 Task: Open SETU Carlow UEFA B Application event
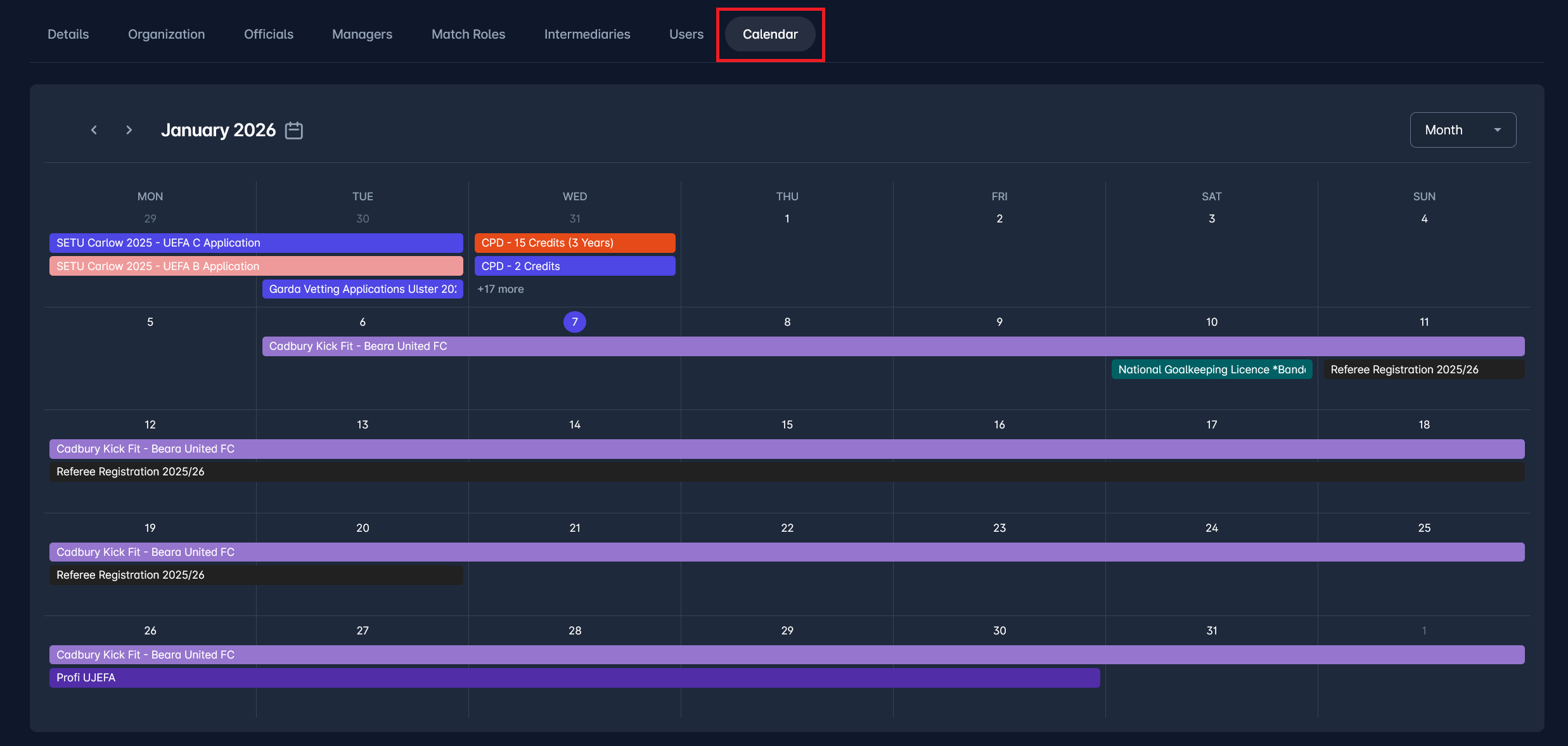click(256, 266)
